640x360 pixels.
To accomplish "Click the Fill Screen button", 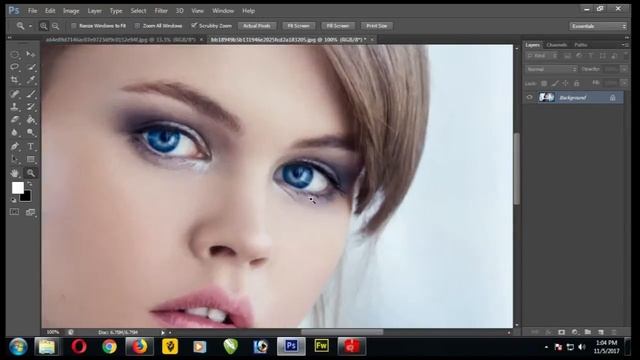I will pyautogui.click(x=338, y=26).
